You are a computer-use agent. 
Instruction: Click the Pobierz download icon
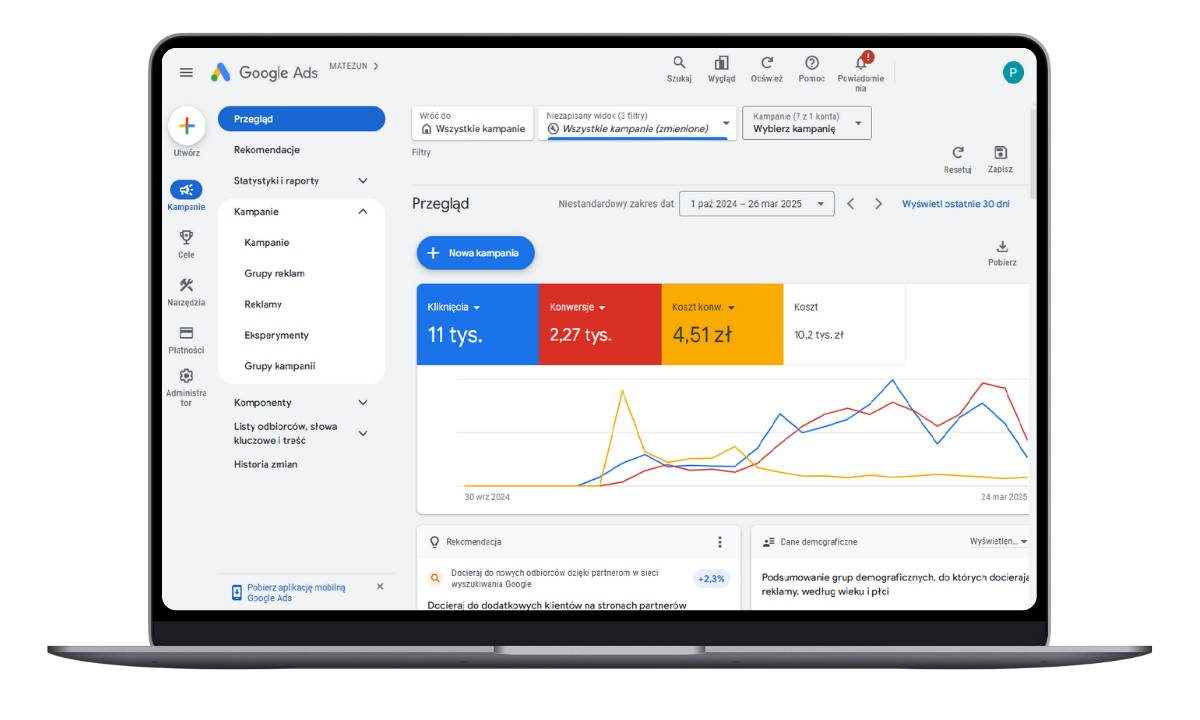(x=1002, y=247)
